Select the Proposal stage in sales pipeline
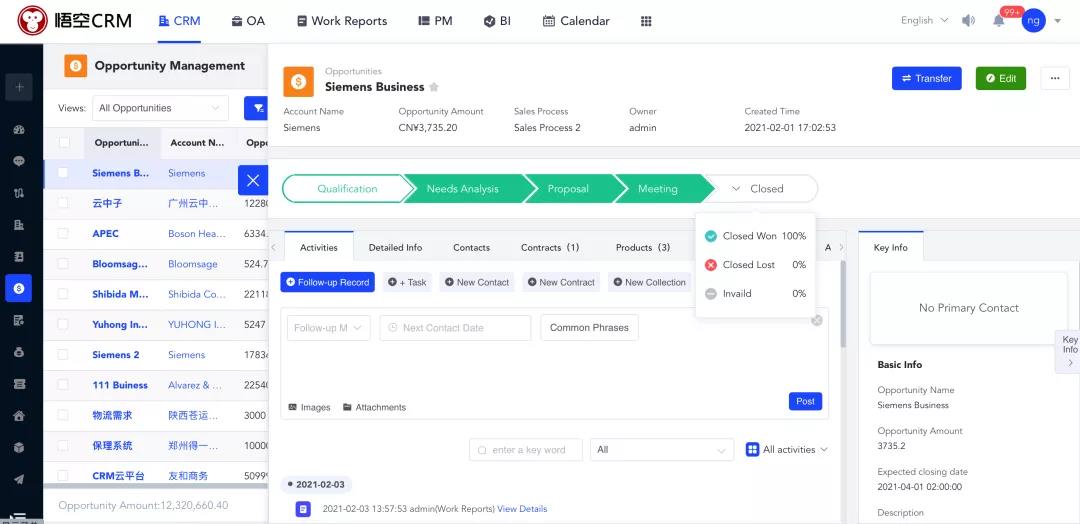Image resolution: width=1080 pixels, height=524 pixels. tap(568, 189)
